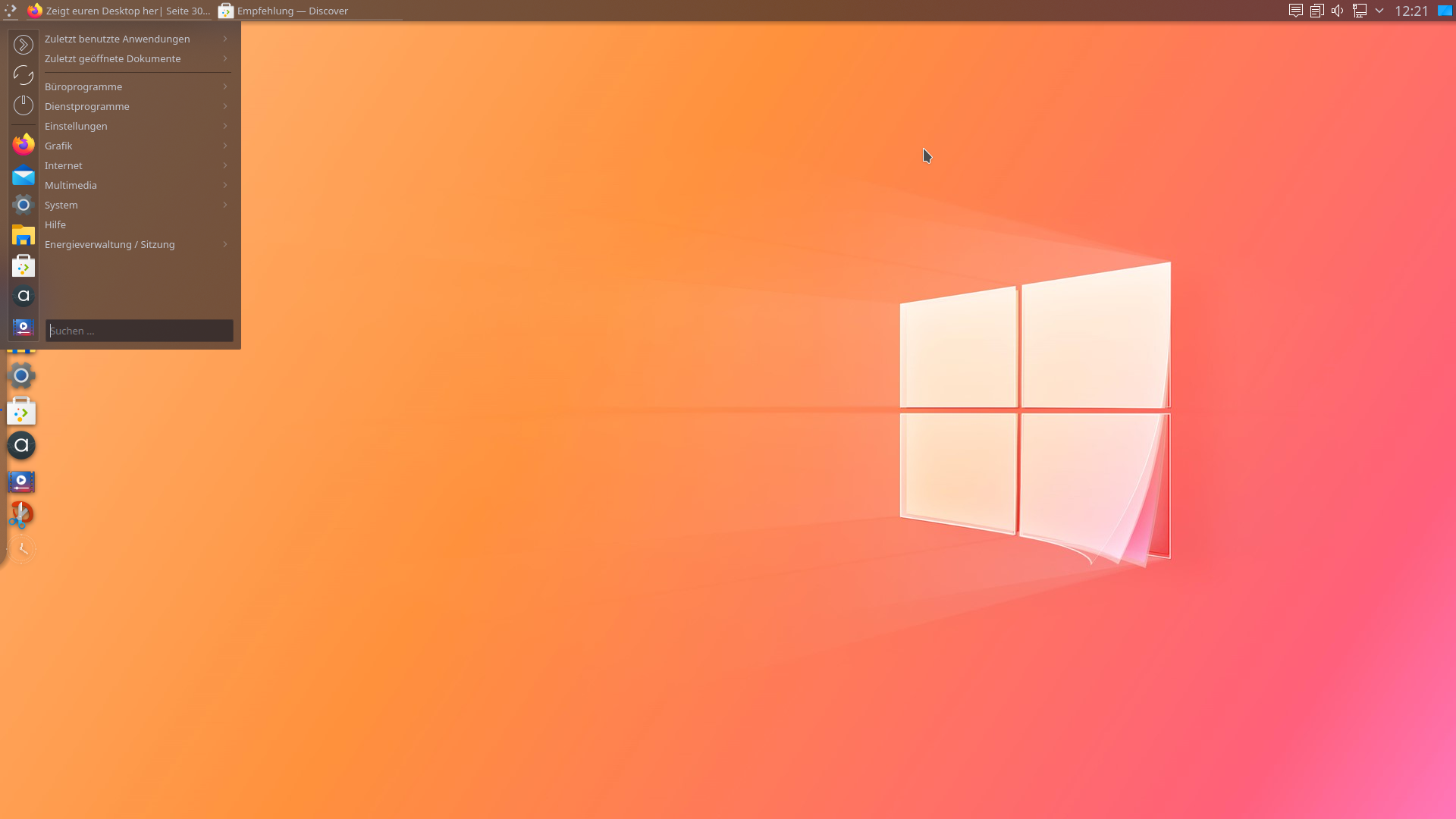Open the round 'a' app in the desktop dock
1456x819 pixels.
pos(21,445)
